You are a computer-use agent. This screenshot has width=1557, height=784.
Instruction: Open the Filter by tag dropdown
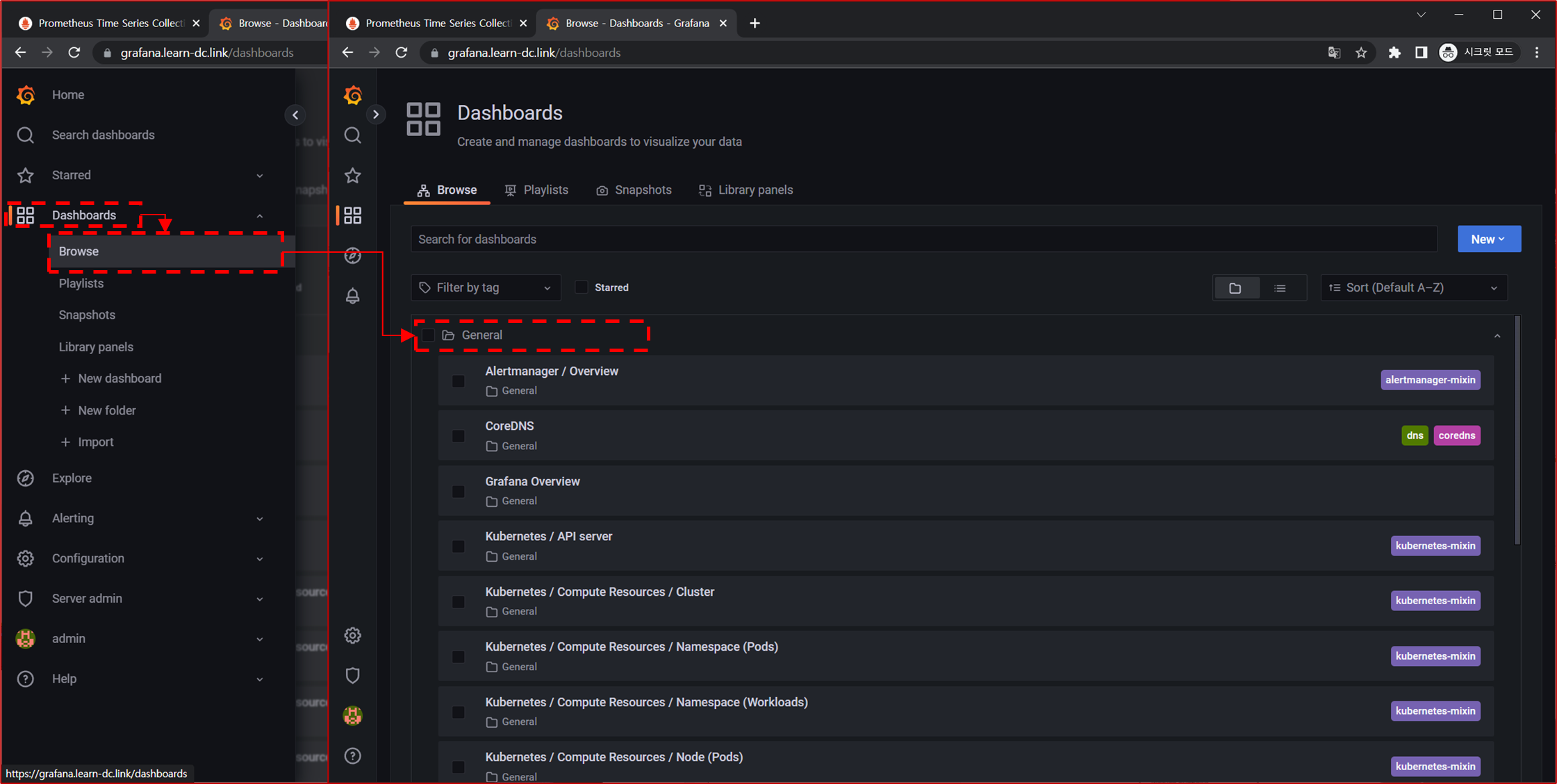click(x=485, y=287)
